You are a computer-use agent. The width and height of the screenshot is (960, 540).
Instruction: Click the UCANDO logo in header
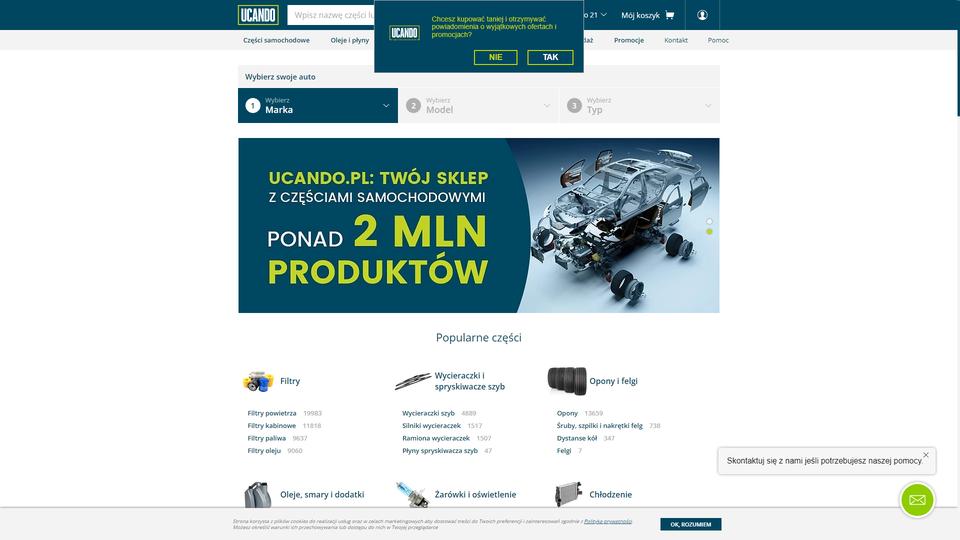[258, 15]
